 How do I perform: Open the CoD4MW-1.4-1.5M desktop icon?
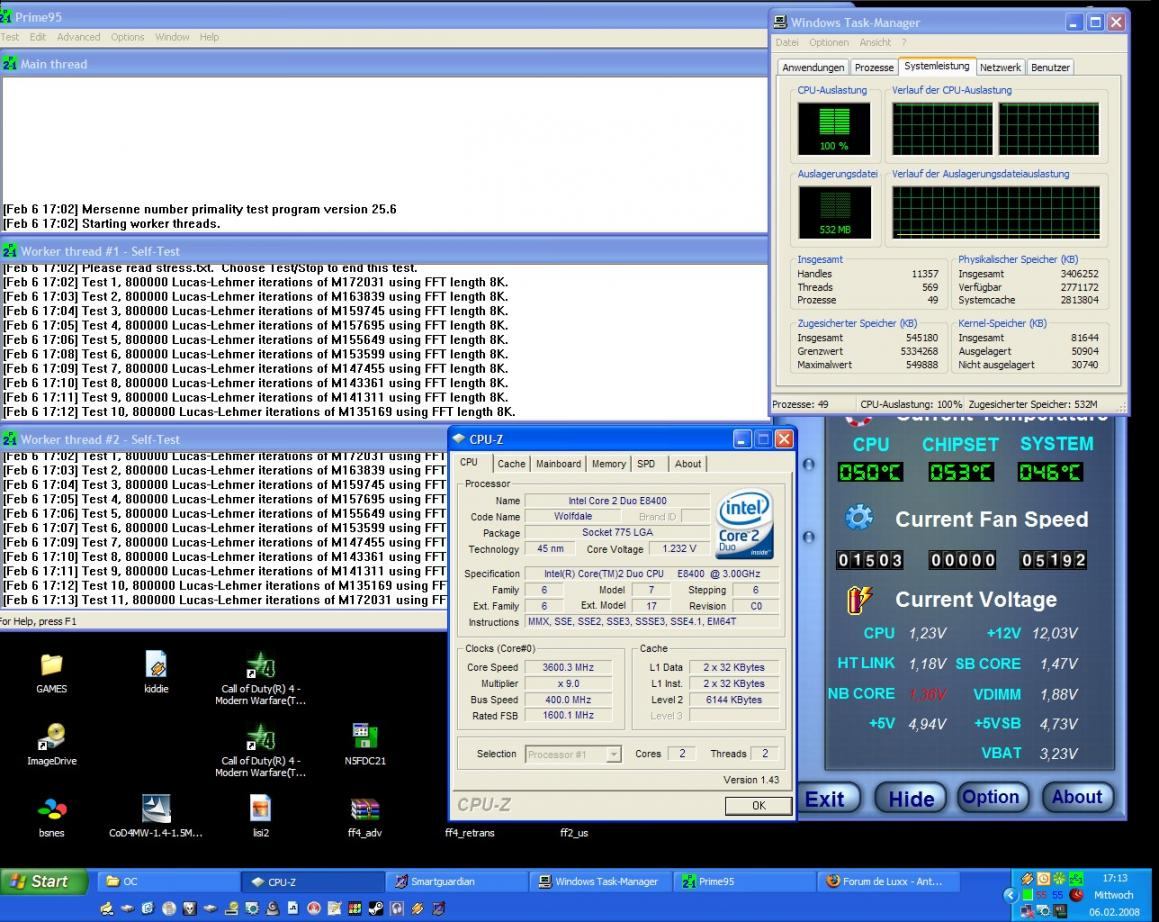156,810
